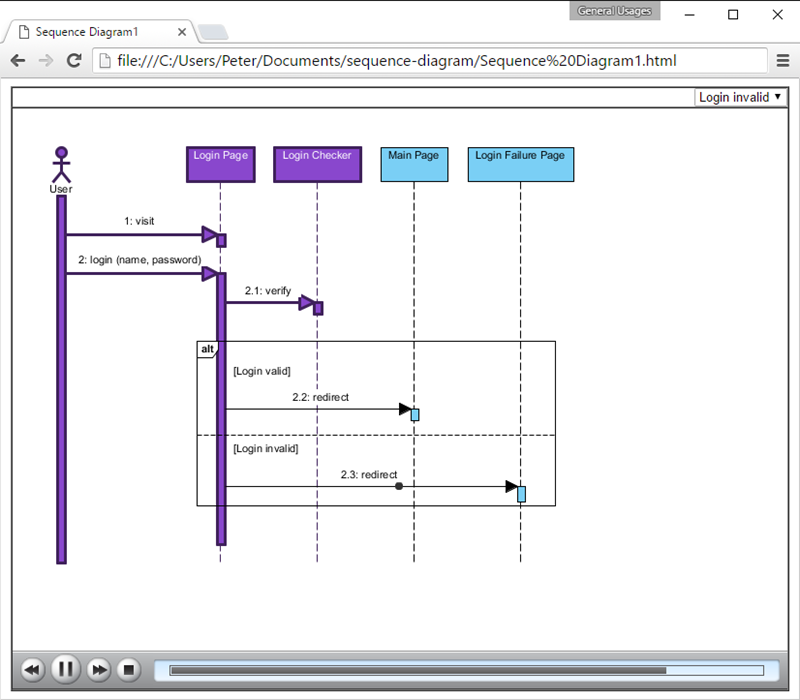Click the 2.2: redirect arrowhead
This screenshot has height=700, width=800.
(405, 409)
